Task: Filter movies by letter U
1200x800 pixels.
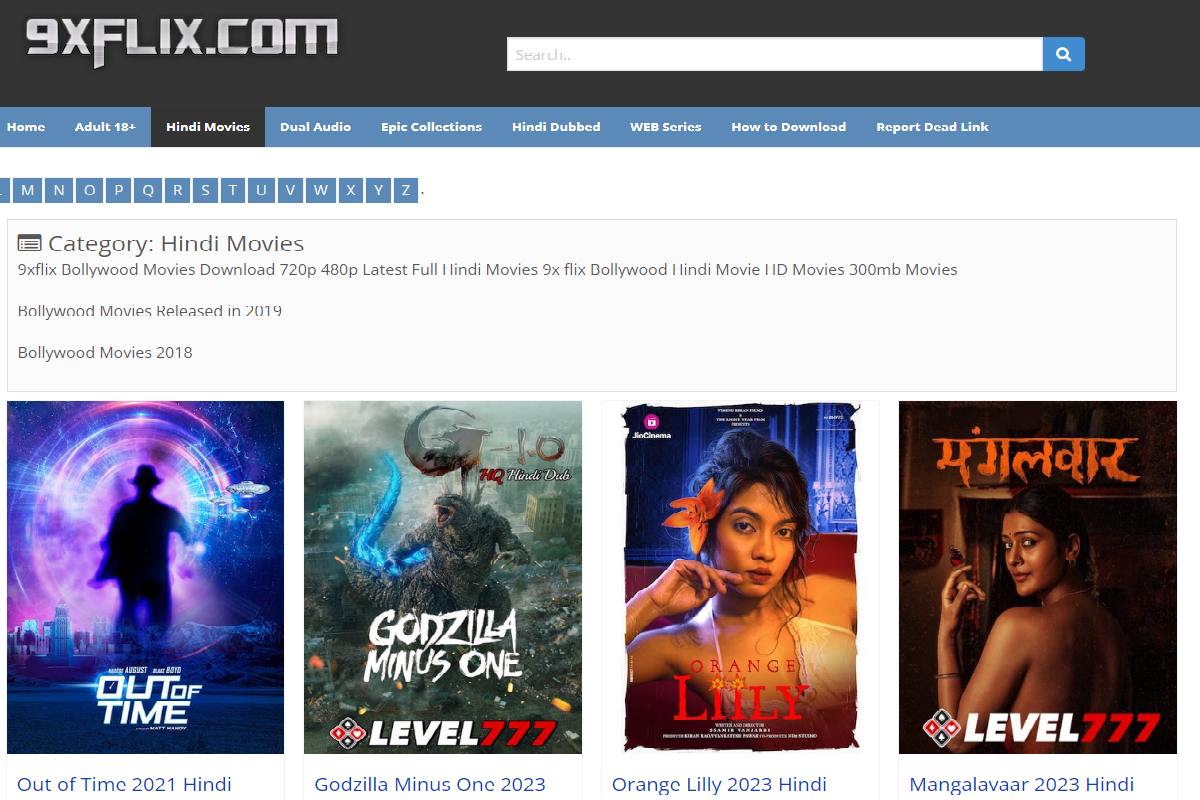Action: tap(261, 190)
